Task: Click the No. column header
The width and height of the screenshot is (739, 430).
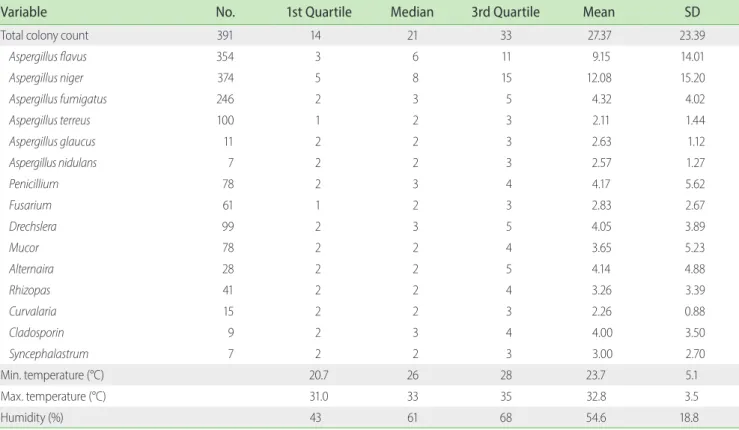Action: pos(225,12)
